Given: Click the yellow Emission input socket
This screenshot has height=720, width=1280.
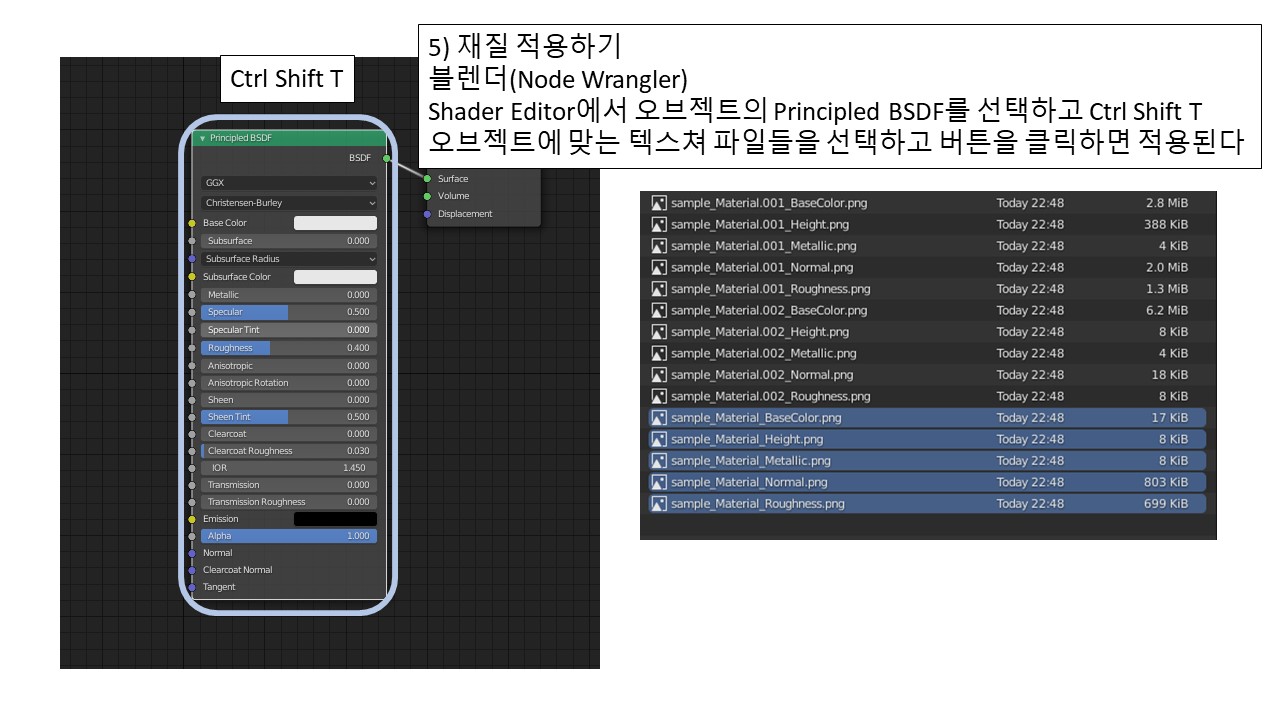Looking at the screenshot, I should tap(192, 519).
